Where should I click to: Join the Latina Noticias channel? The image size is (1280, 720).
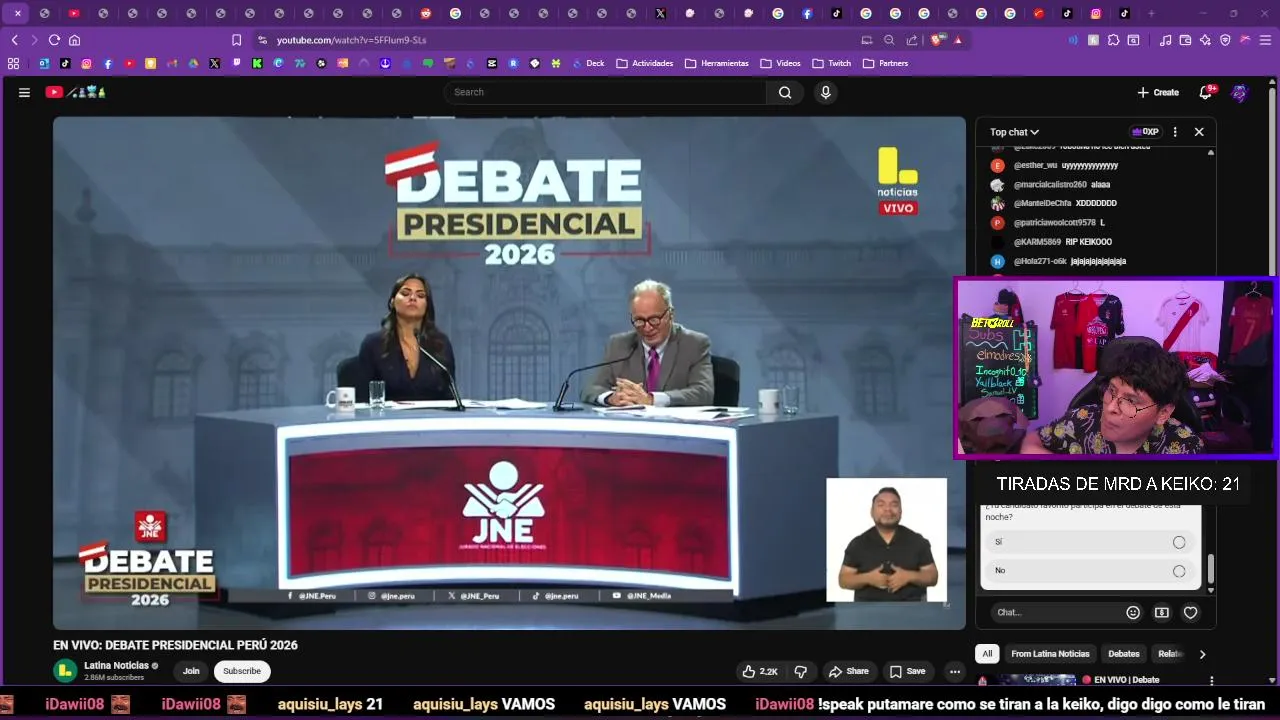pyautogui.click(x=191, y=671)
